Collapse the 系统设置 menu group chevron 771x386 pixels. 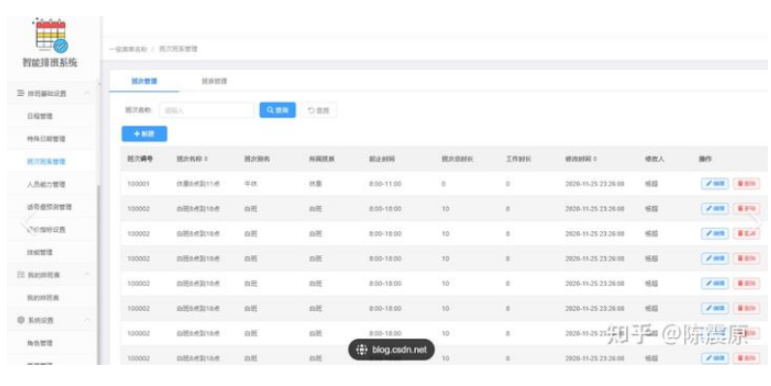point(87,320)
